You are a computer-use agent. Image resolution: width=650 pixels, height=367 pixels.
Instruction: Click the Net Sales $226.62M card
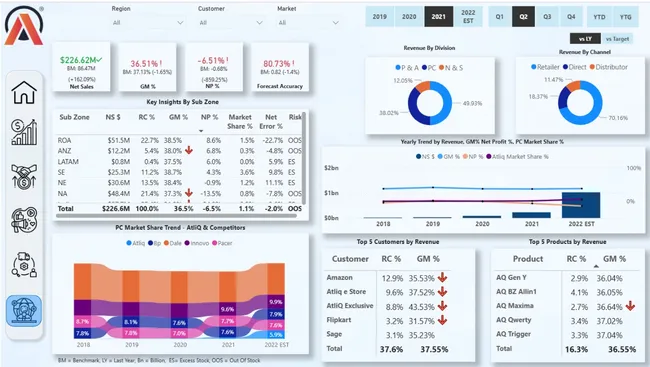[81, 67]
